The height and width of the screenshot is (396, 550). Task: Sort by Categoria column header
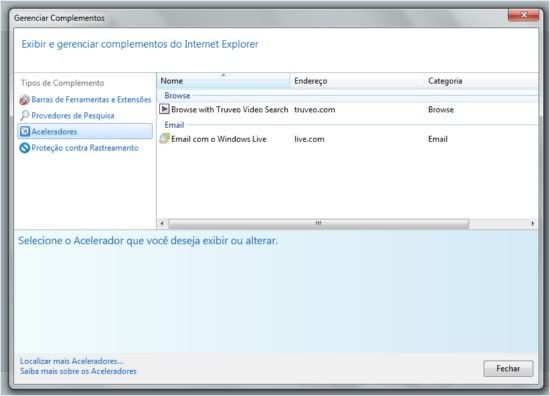481,81
